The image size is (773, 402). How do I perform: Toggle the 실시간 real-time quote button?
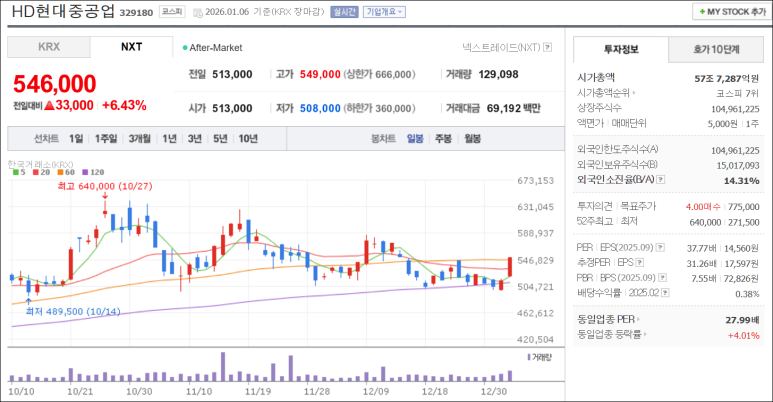click(343, 12)
